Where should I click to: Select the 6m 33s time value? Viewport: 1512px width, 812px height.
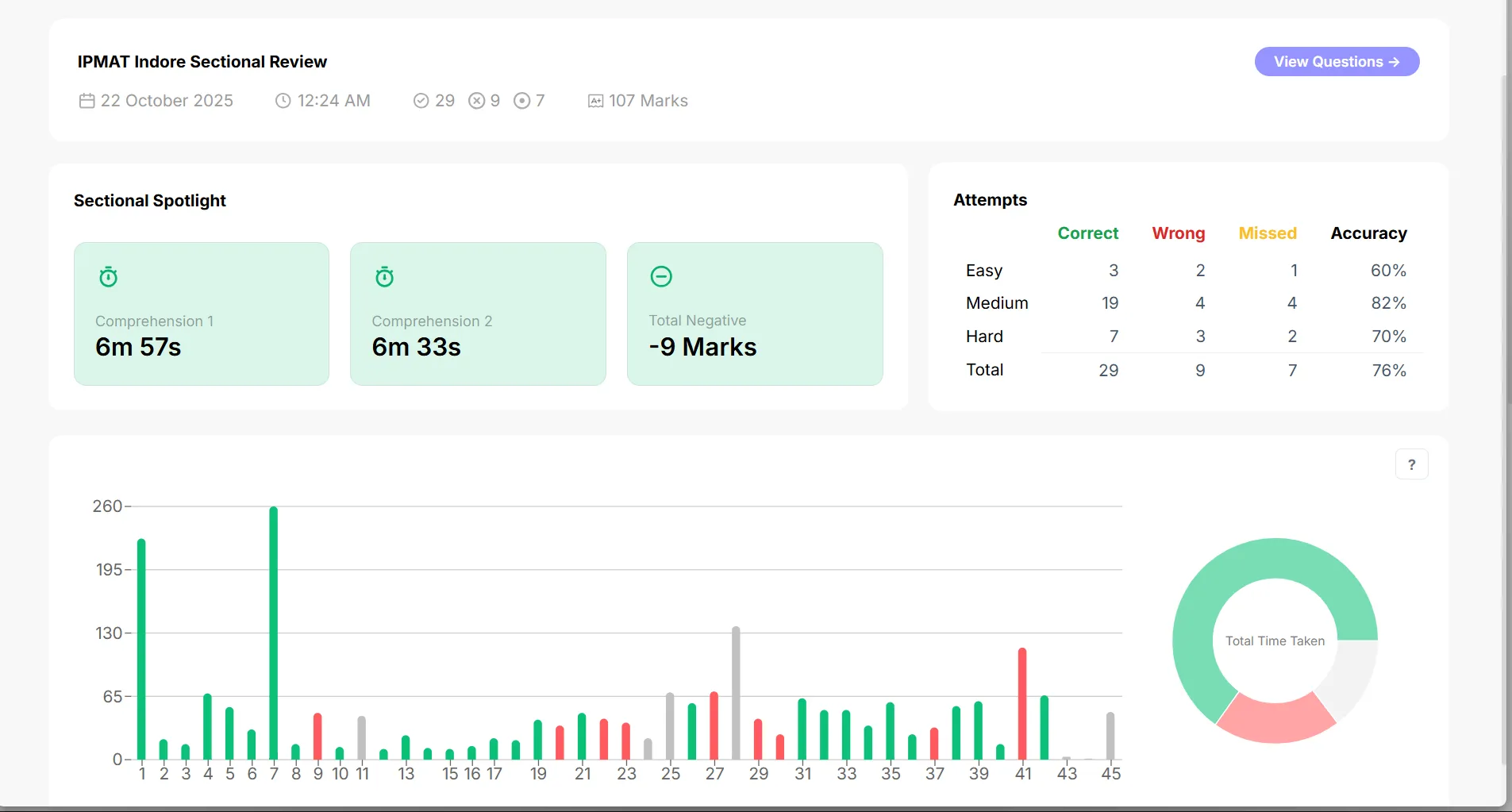[x=416, y=347]
